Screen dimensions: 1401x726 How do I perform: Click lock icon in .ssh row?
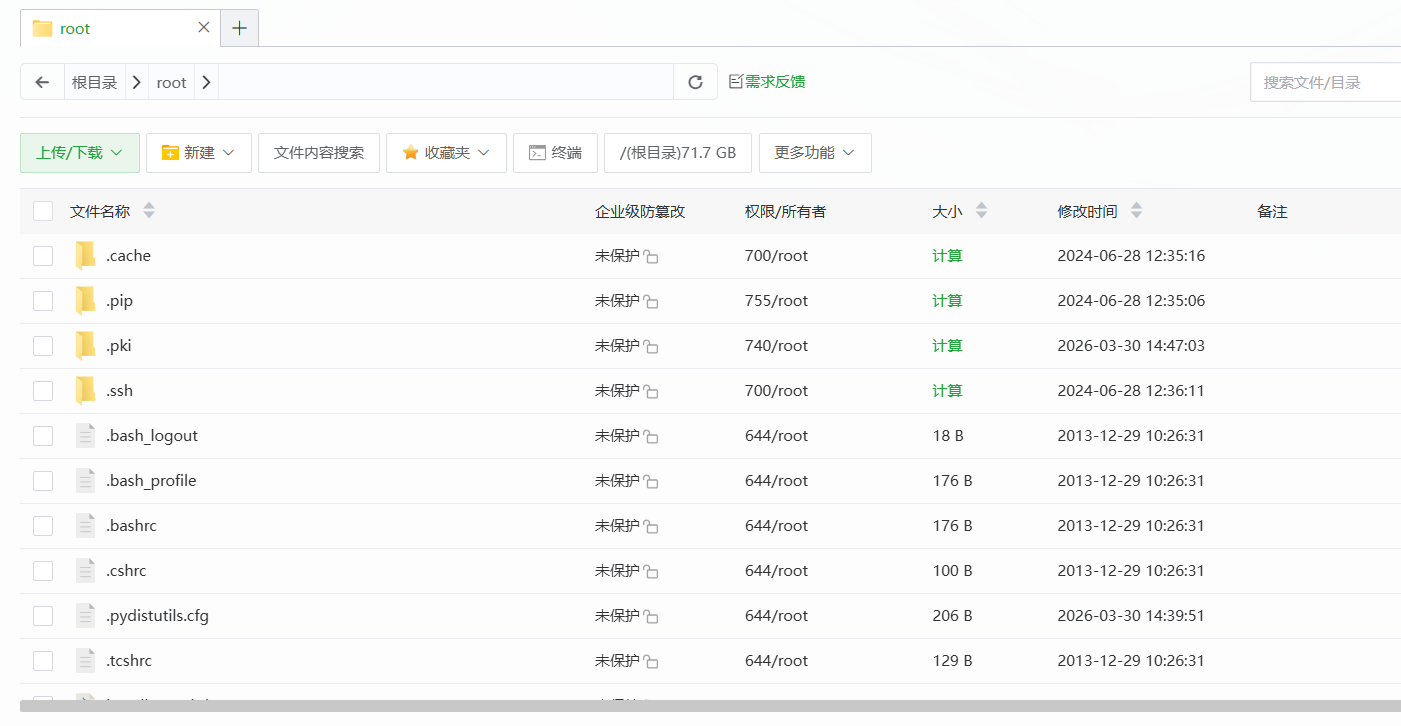tap(651, 392)
